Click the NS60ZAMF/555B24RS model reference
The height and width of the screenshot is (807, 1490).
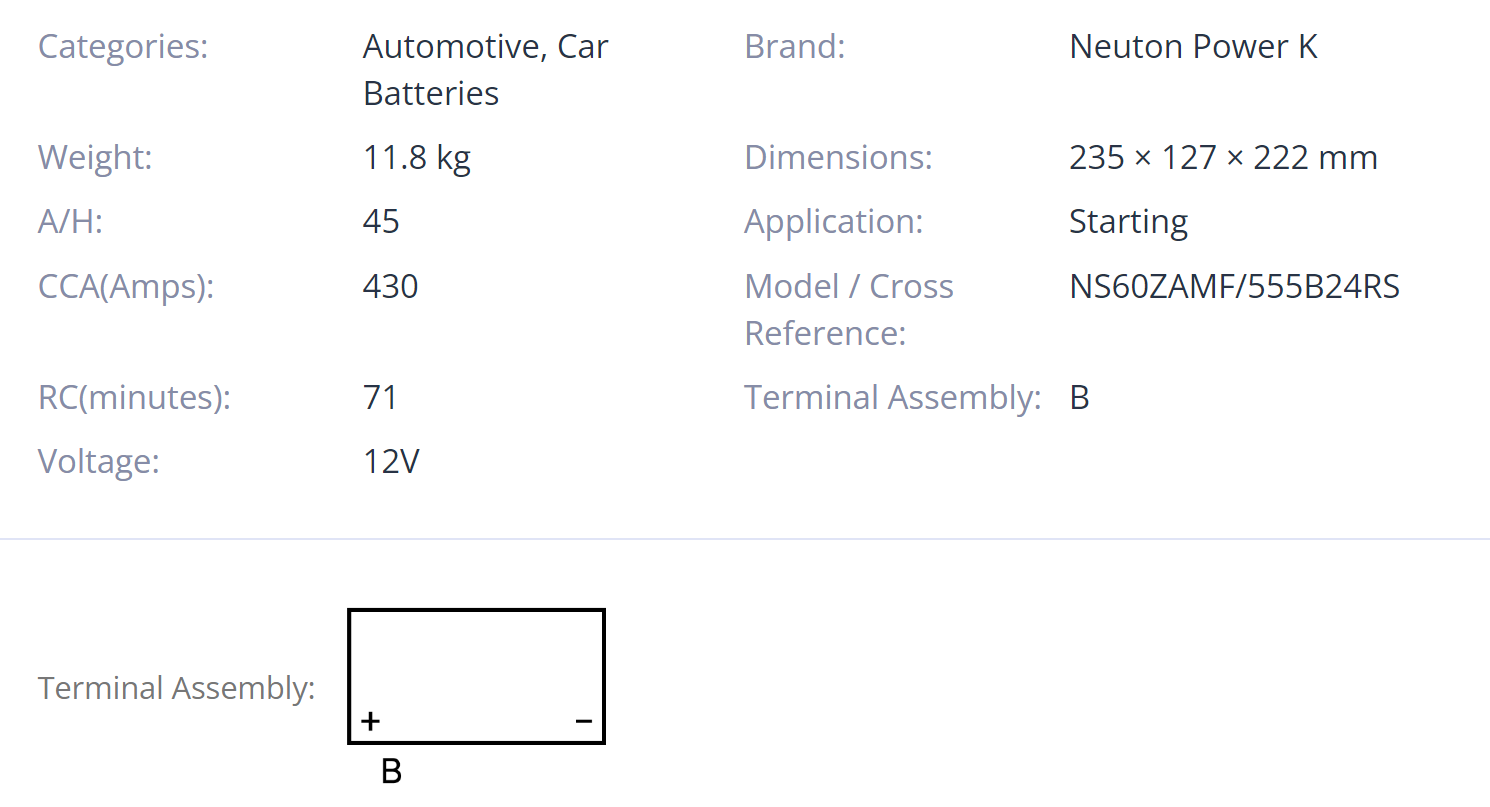pyautogui.click(x=1234, y=287)
